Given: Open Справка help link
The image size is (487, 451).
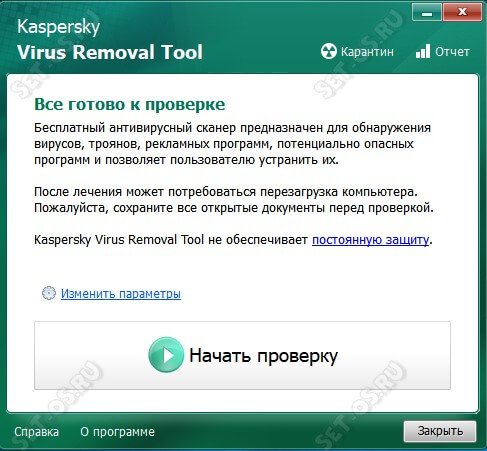Looking at the screenshot, I should coord(36,432).
